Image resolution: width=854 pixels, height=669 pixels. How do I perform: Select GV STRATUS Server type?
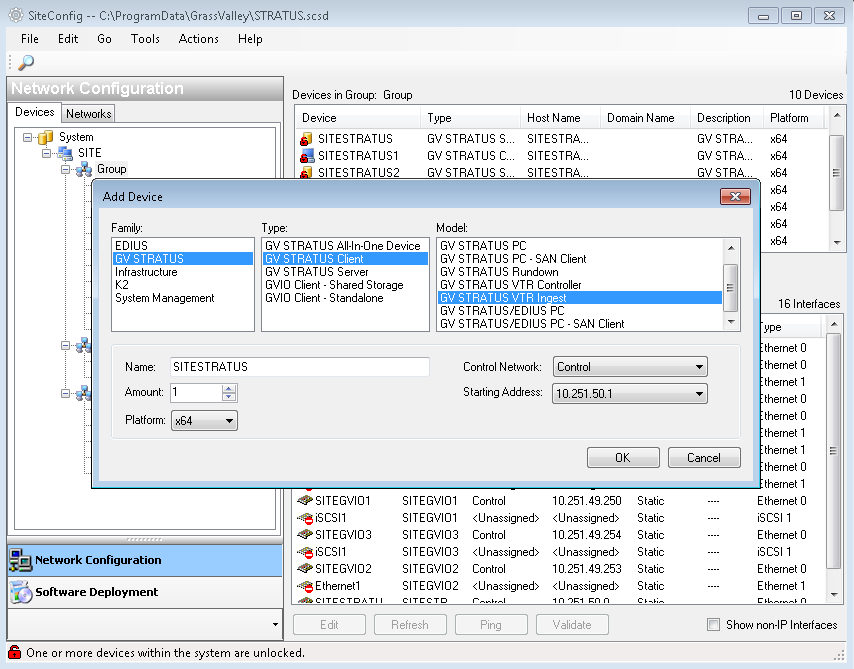(345, 272)
